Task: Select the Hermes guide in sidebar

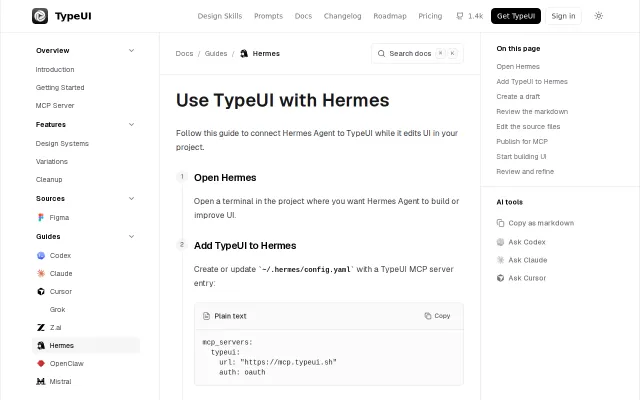Action: click(x=86, y=345)
